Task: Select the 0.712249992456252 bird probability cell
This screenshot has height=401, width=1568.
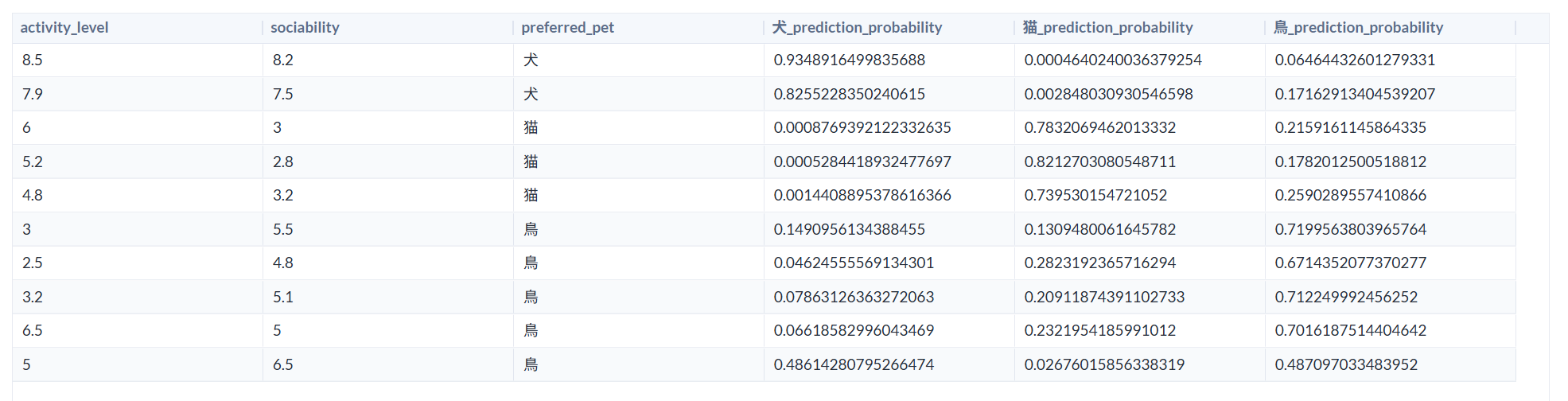Action: click(1346, 297)
